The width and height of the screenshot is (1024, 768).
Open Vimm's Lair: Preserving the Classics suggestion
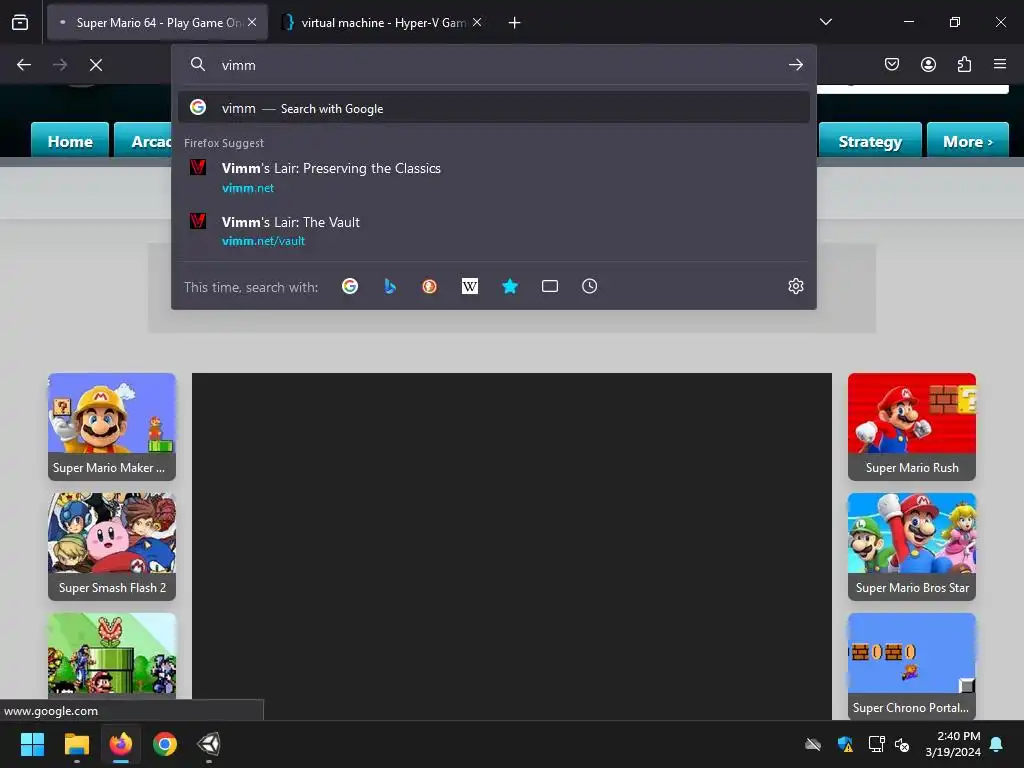(494, 177)
